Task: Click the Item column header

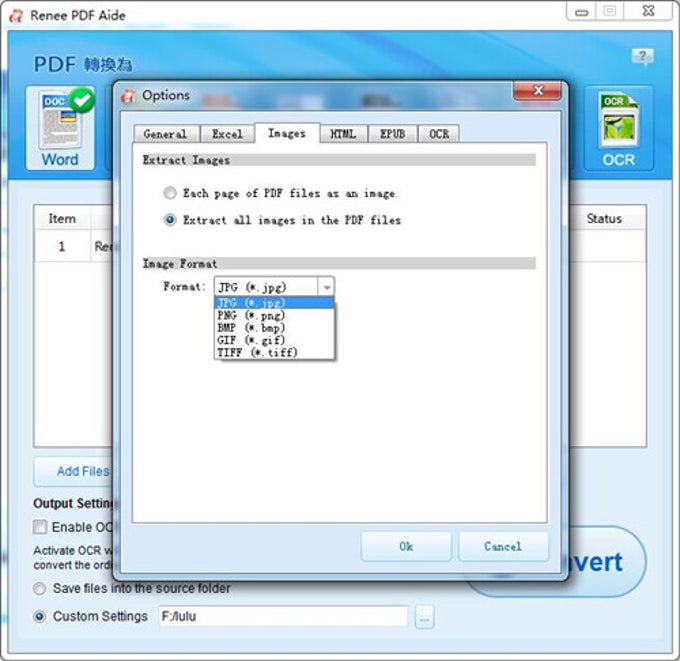Action: click(x=62, y=219)
